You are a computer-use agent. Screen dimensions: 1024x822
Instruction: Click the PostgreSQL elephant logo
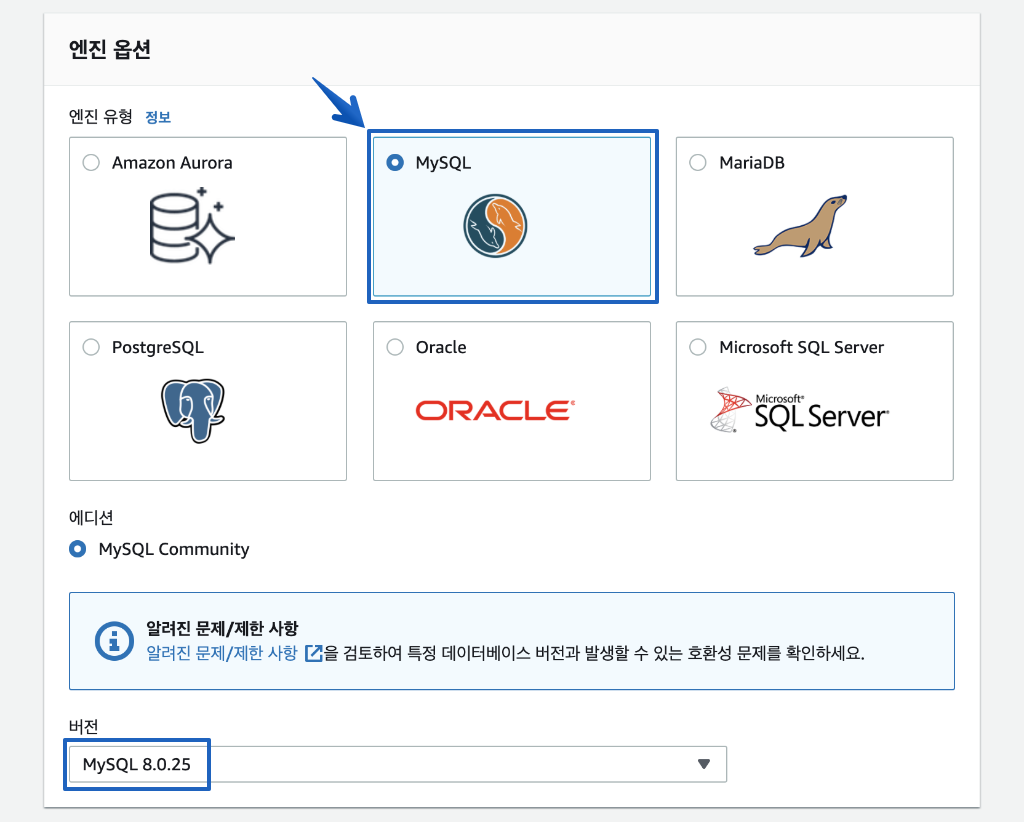click(x=193, y=411)
